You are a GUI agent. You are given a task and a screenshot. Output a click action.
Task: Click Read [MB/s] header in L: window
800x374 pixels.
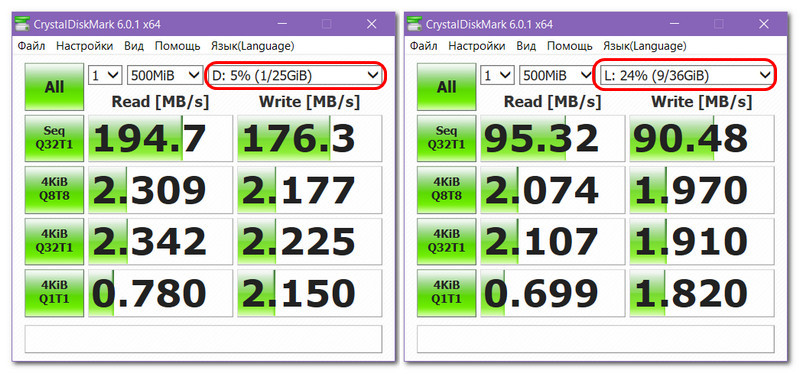(x=552, y=102)
